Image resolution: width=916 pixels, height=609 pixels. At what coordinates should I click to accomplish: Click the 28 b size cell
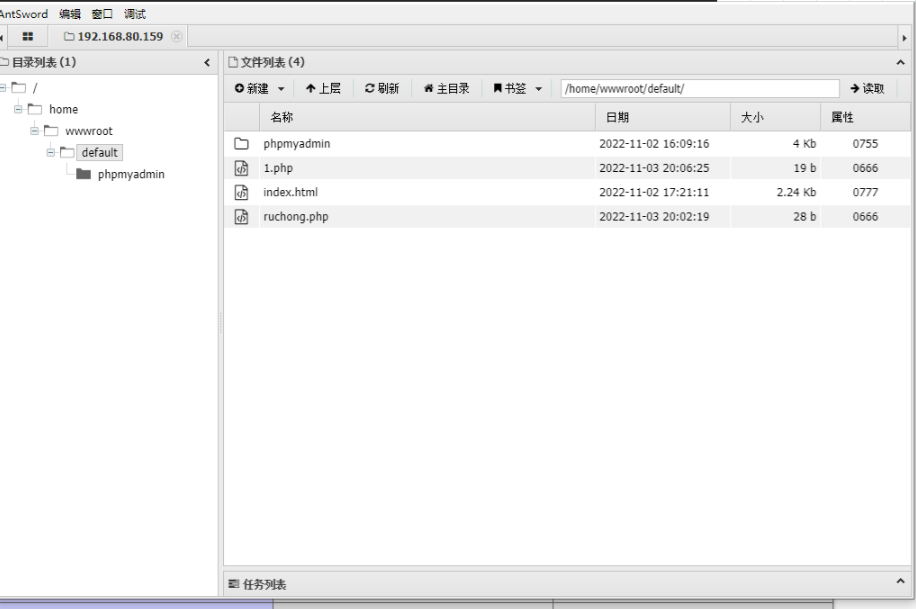(x=804, y=217)
